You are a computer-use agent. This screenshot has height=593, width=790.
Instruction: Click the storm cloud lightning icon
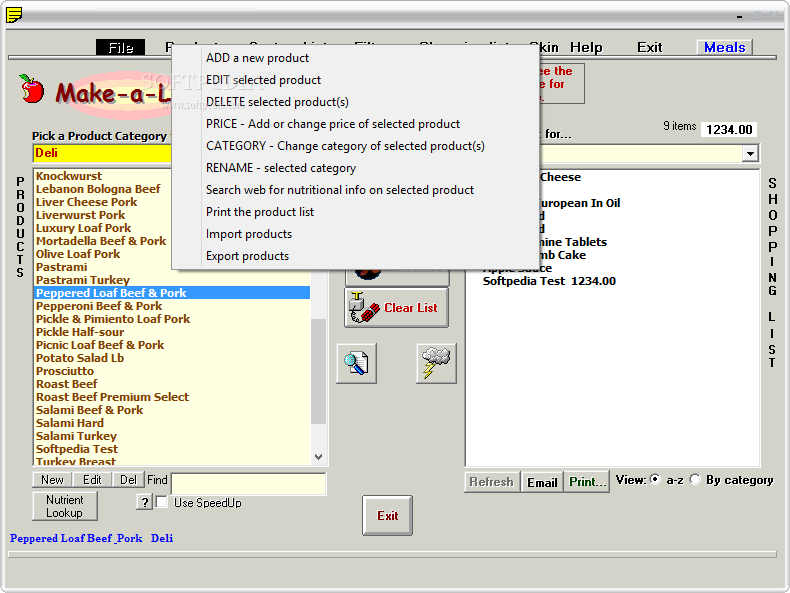pyautogui.click(x=436, y=363)
